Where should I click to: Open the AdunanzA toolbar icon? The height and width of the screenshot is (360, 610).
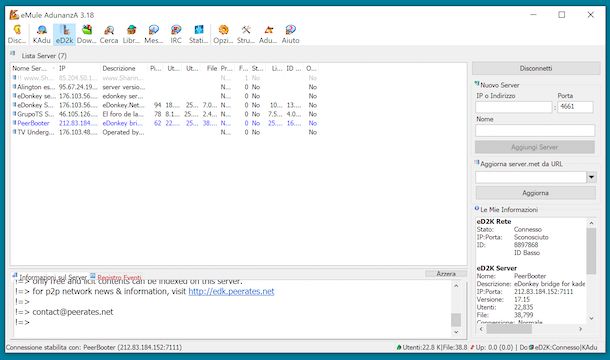point(268,34)
